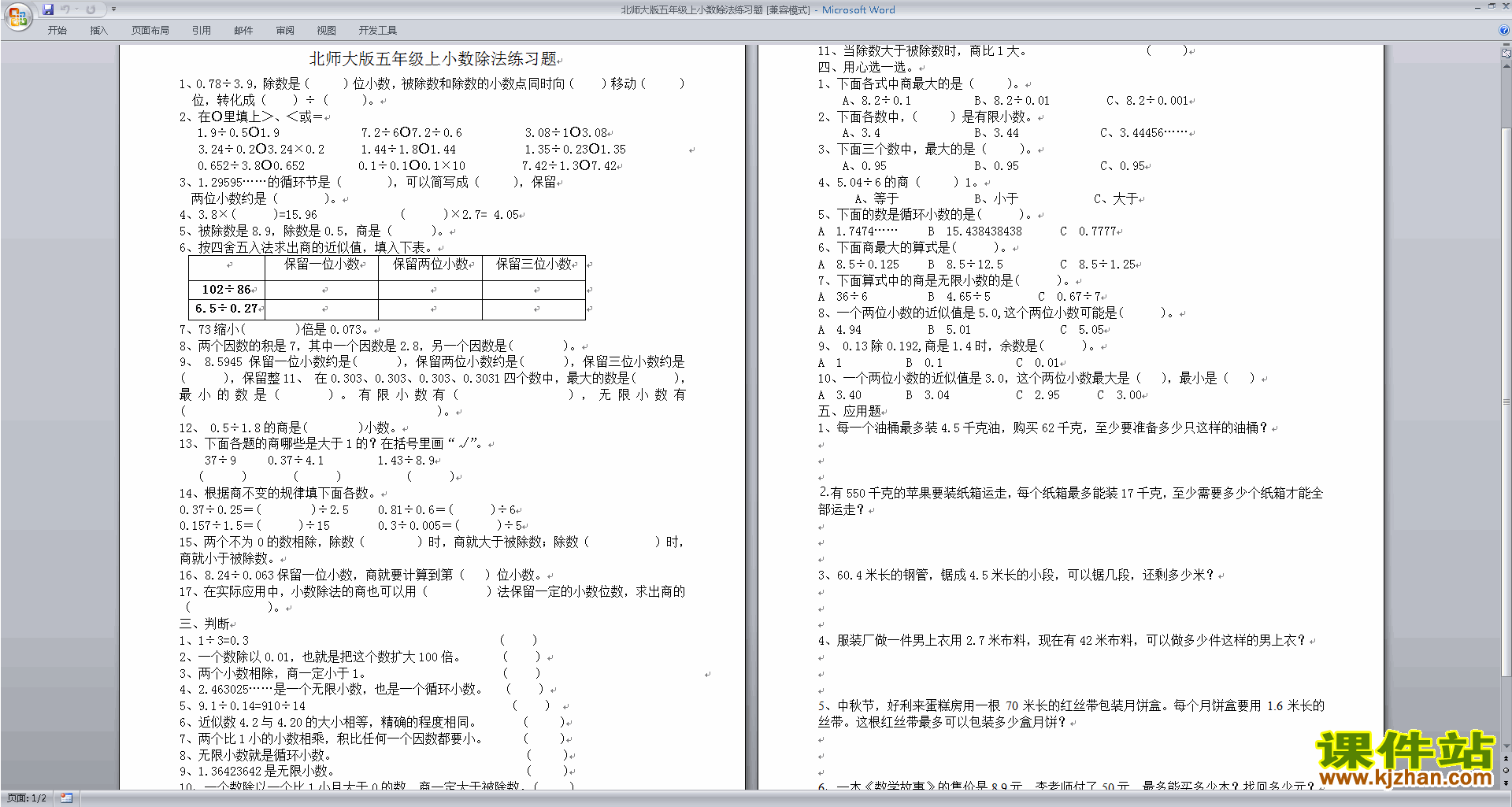Expand Customize Quick Access Toolbar dropdown
This screenshot has height=807, width=1512.
113,9
